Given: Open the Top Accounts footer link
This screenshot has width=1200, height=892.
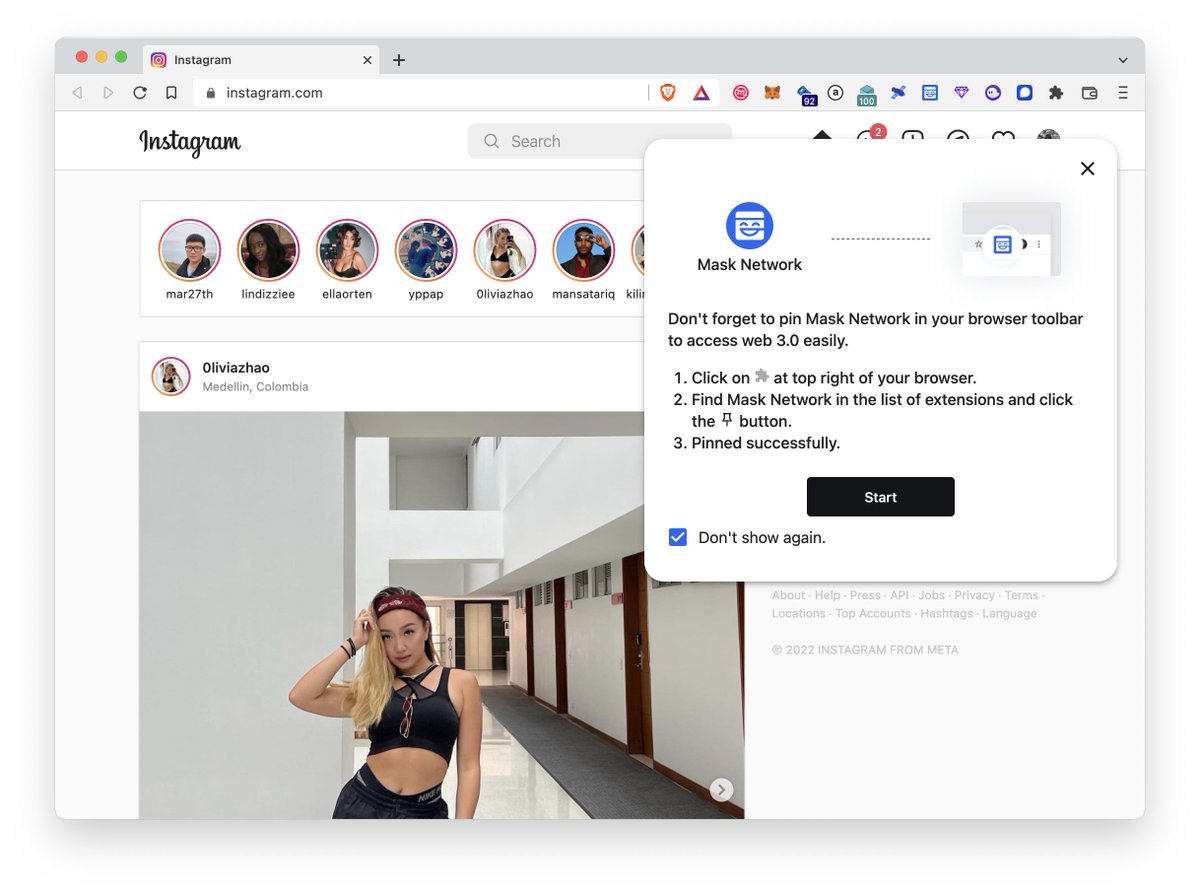Looking at the screenshot, I should (x=873, y=614).
